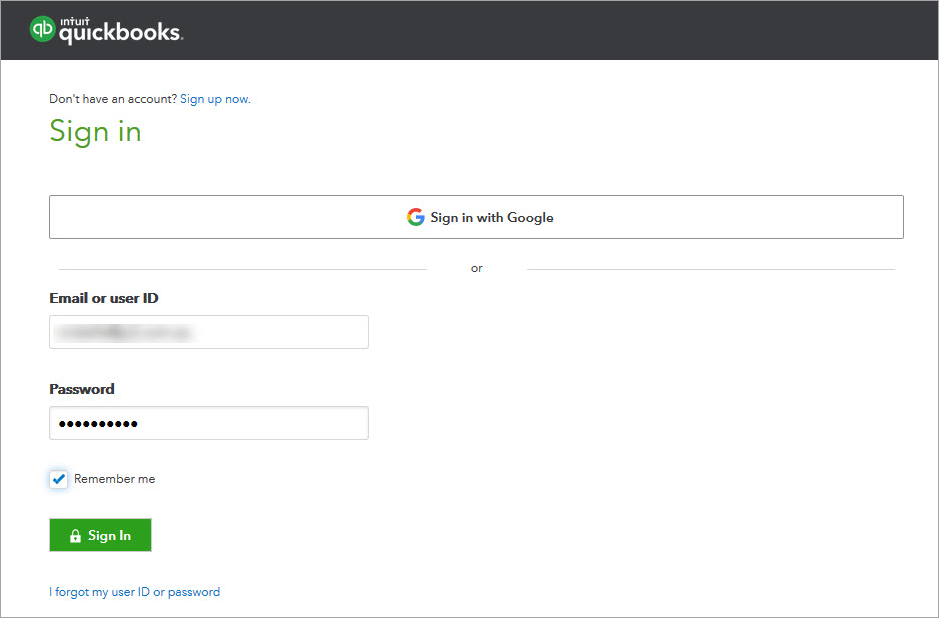The width and height of the screenshot is (939, 618).
Task: Open the Sign up now link
Action: (x=215, y=99)
